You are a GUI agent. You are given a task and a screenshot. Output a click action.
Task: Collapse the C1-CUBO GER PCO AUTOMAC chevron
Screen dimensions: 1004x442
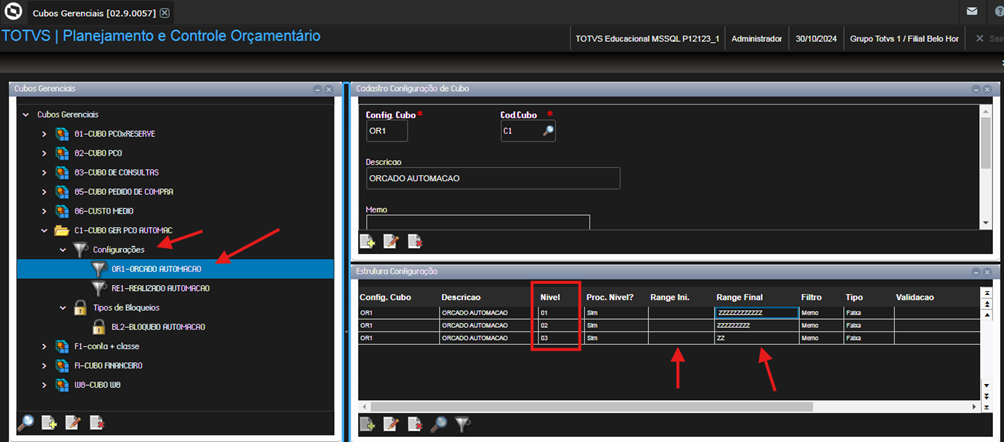point(44,230)
